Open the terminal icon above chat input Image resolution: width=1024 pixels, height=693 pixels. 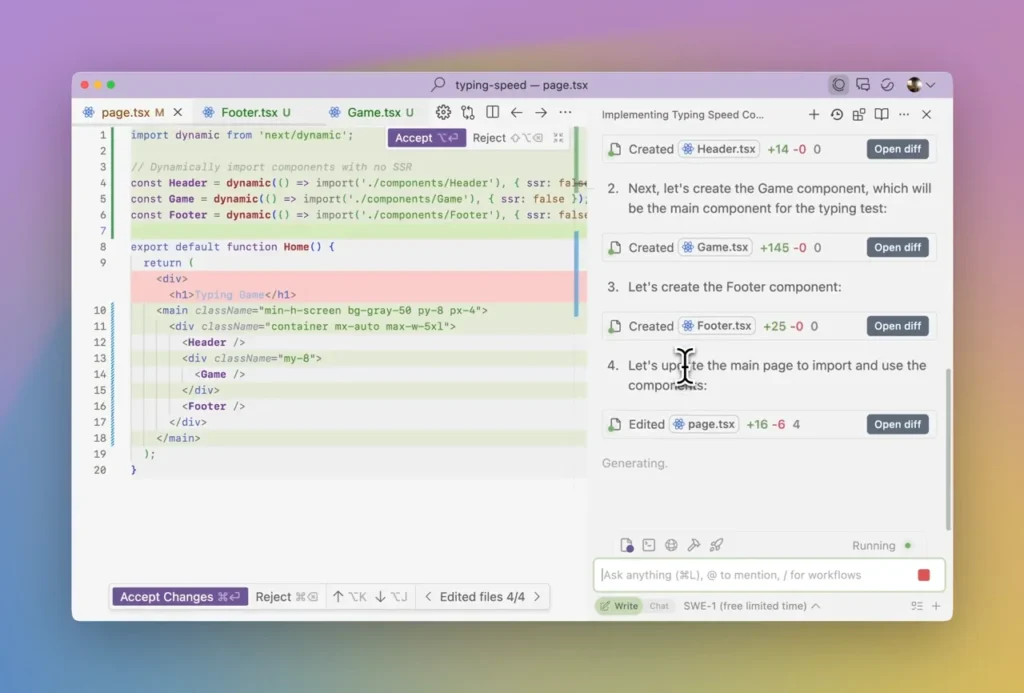coord(648,545)
